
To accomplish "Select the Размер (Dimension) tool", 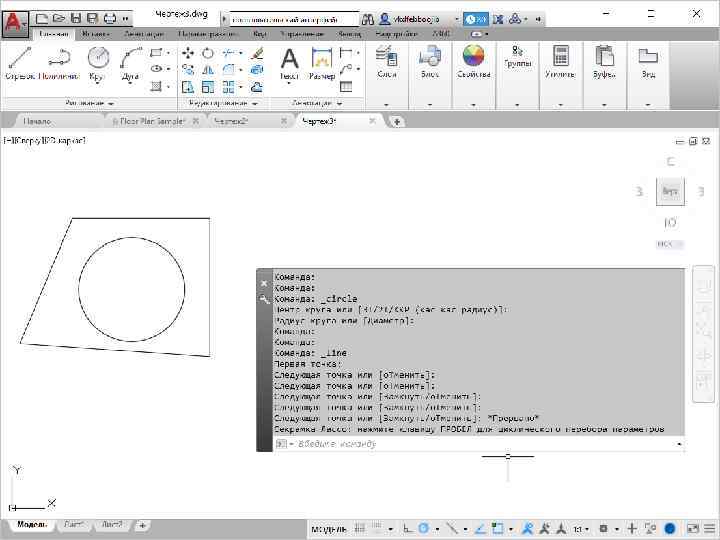I will (x=321, y=64).
